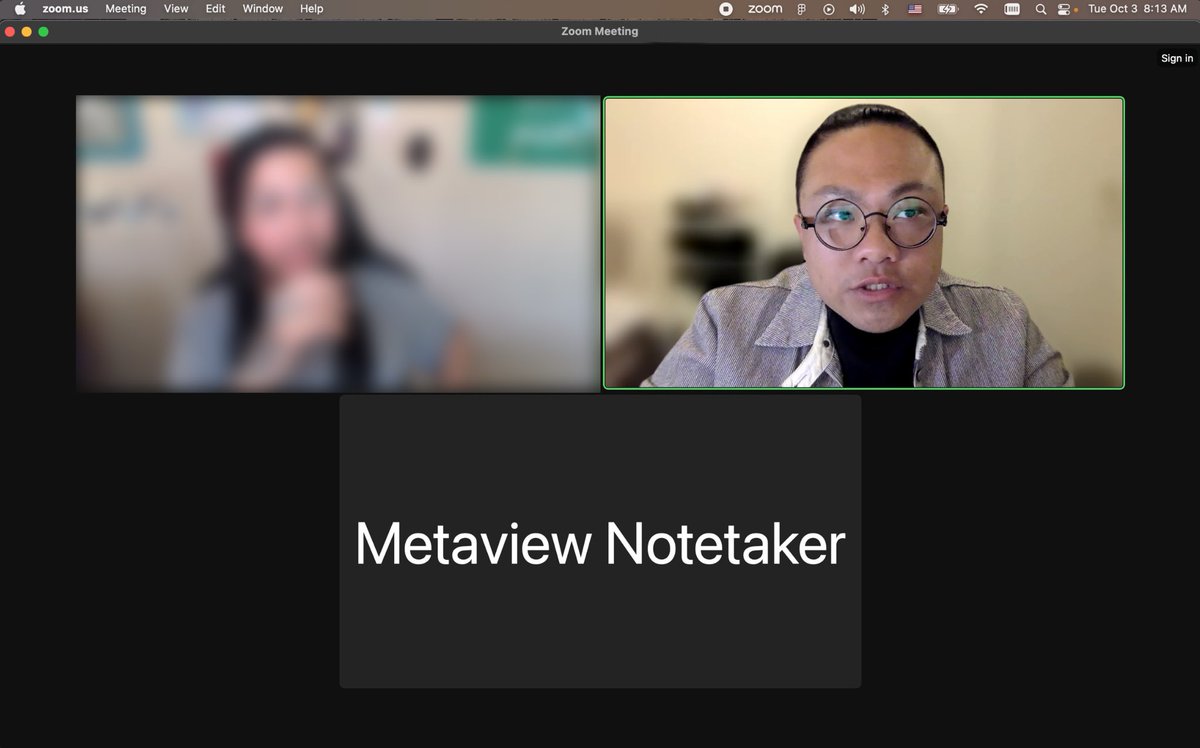The image size is (1200, 748).
Task: Click the Sign in button
Action: coord(1177,58)
